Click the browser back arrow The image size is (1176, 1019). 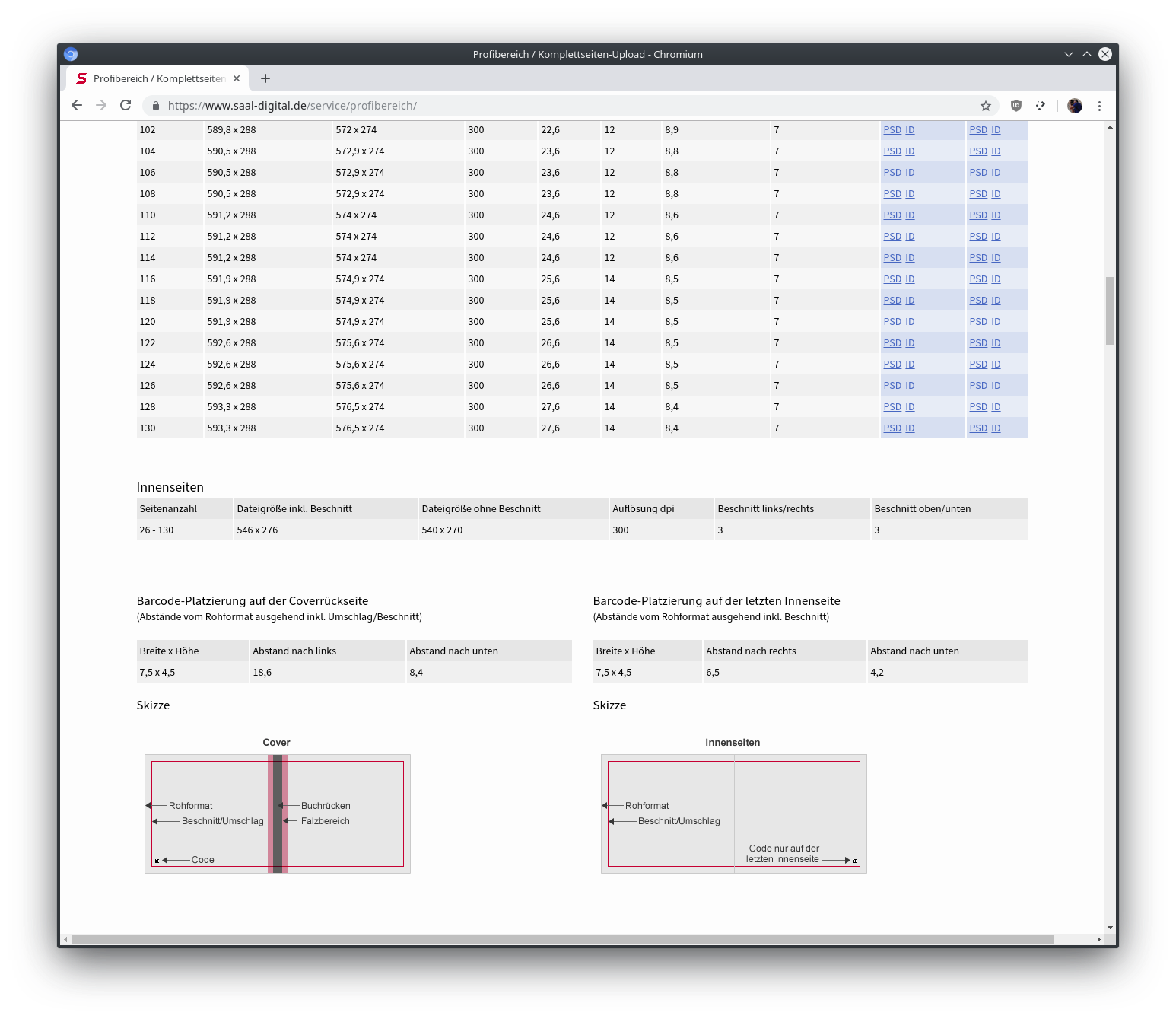pos(77,106)
